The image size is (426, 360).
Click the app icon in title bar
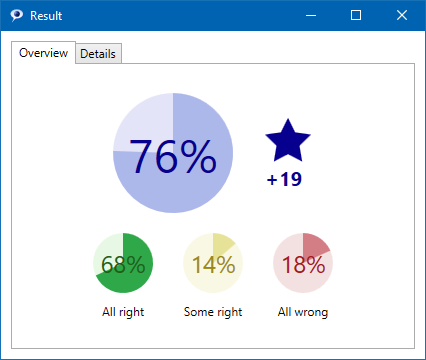(x=16, y=15)
